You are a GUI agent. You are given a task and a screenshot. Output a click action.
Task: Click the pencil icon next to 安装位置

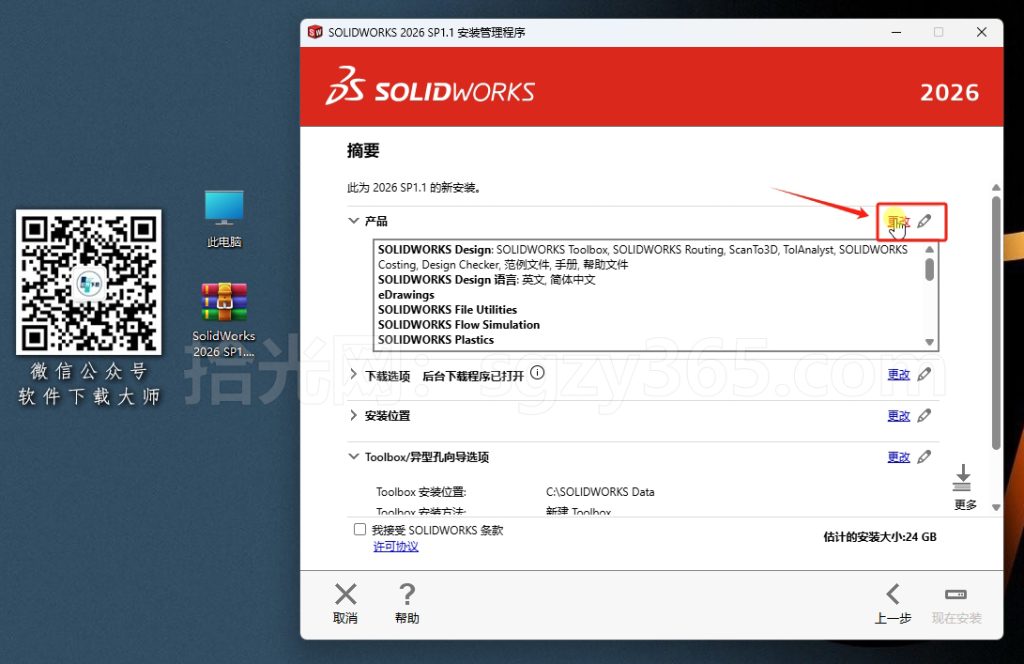click(925, 415)
